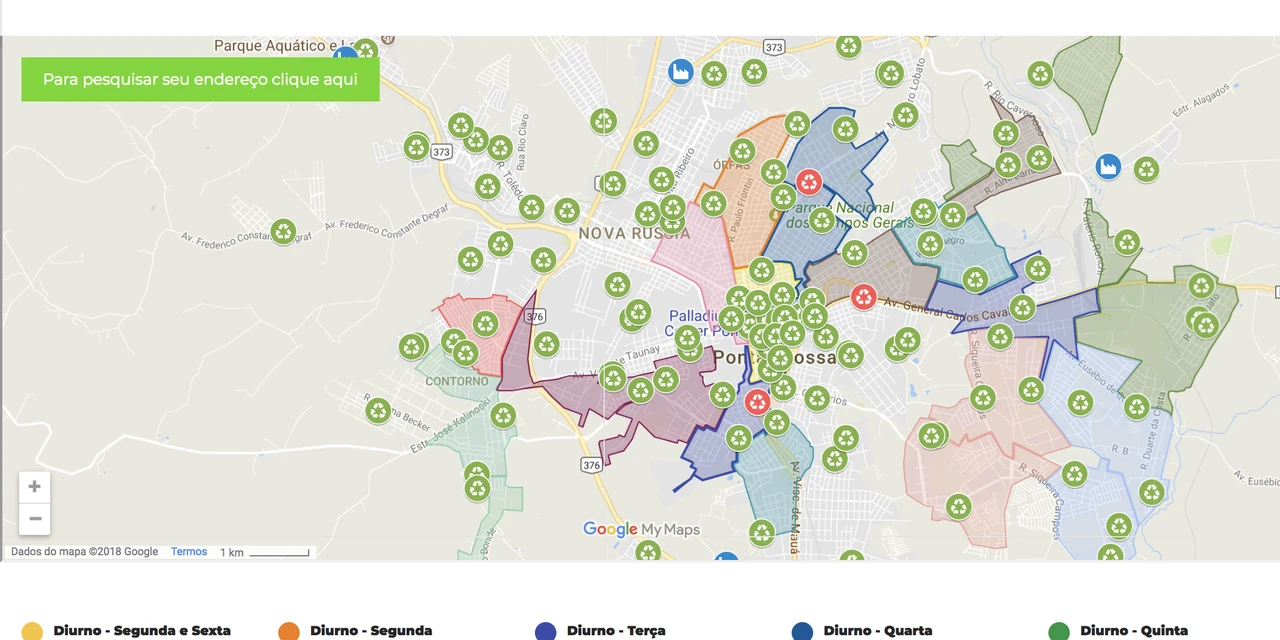Image resolution: width=1280 pixels, height=640 pixels.
Task: Zoom out of the map
Action: point(34,518)
